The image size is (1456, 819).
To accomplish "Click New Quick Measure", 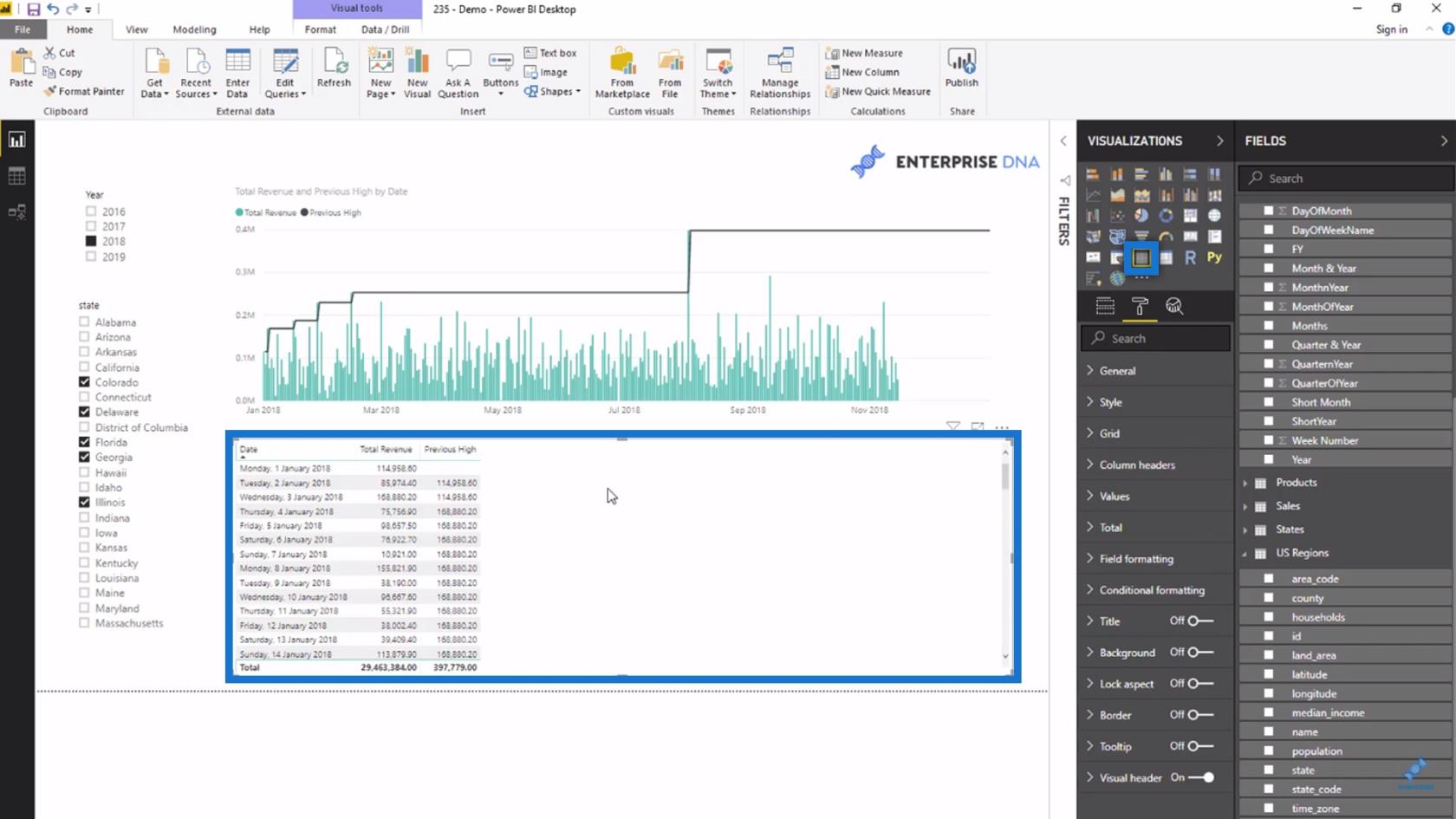I will 878,91.
